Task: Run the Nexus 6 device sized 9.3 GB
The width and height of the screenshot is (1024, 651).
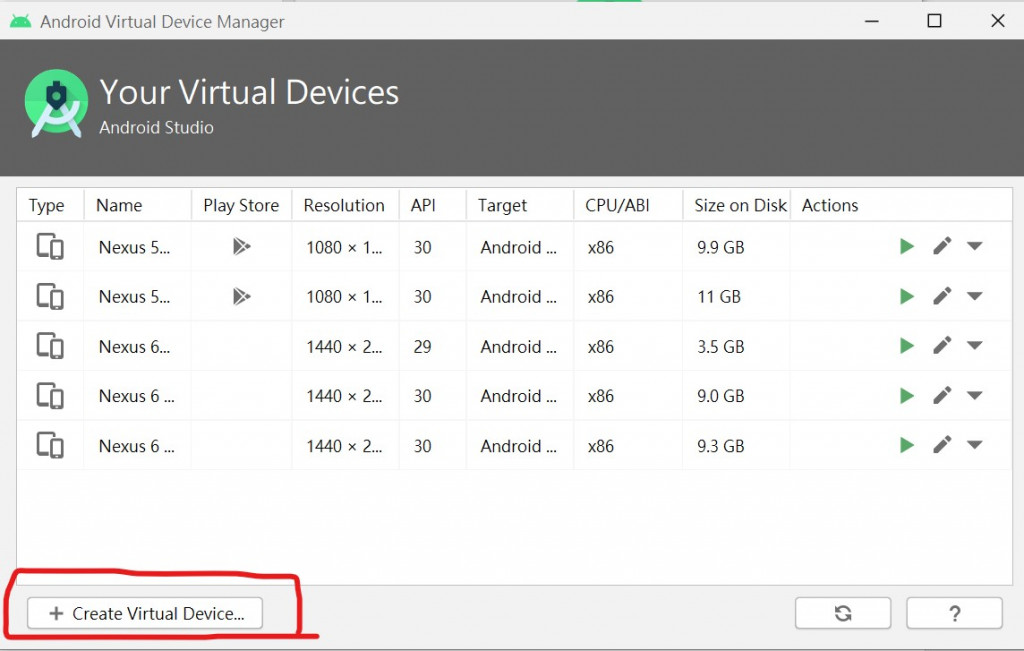Action: [906, 445]
